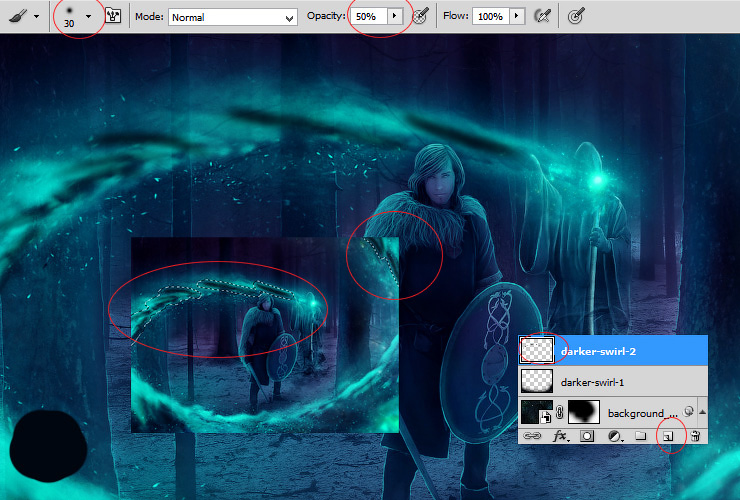The width and height of the screenshot is (740, 500).
Task: Click the Flow 100% input field
Action: pyautogui.click(x=491, y=17)
